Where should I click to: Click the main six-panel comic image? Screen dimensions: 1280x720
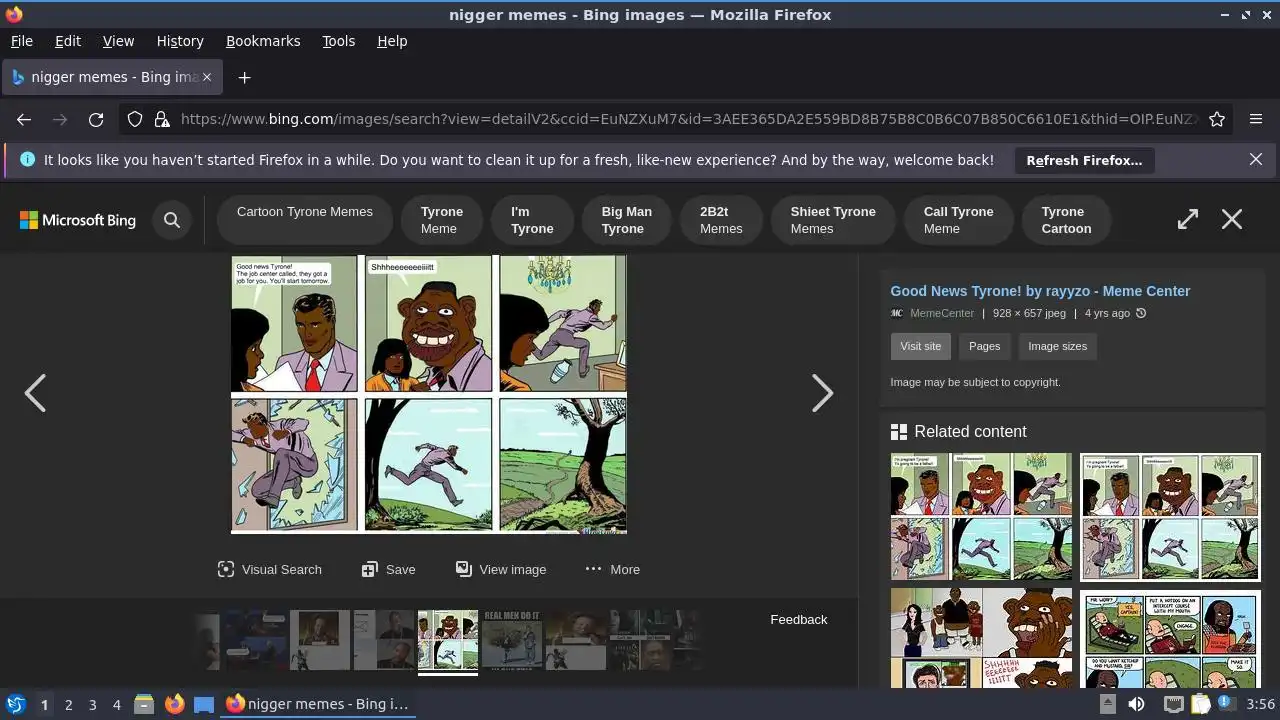coord(429,394)
